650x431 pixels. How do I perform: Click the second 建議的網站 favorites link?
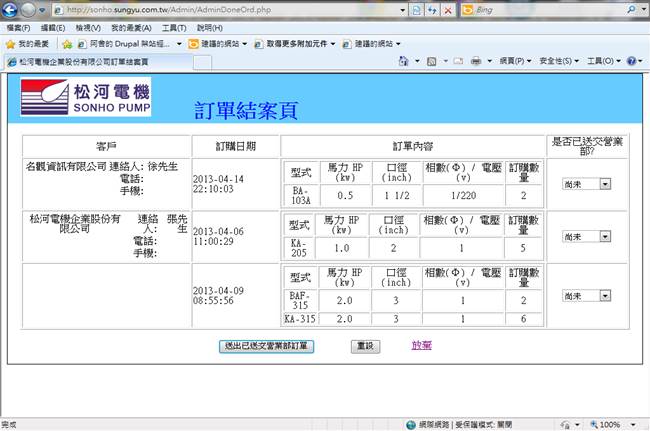371,44
